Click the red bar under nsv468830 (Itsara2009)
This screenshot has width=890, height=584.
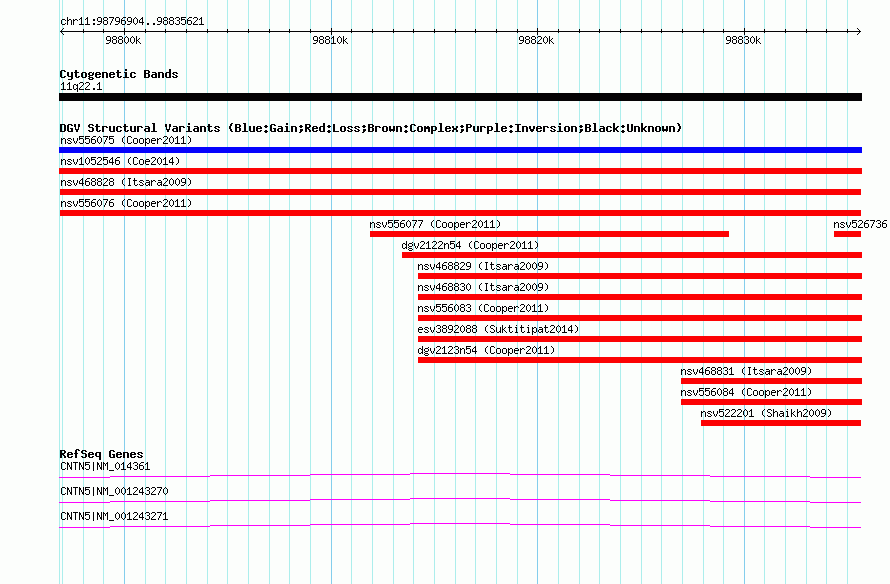pyautogui.click(x=640, y=297)
